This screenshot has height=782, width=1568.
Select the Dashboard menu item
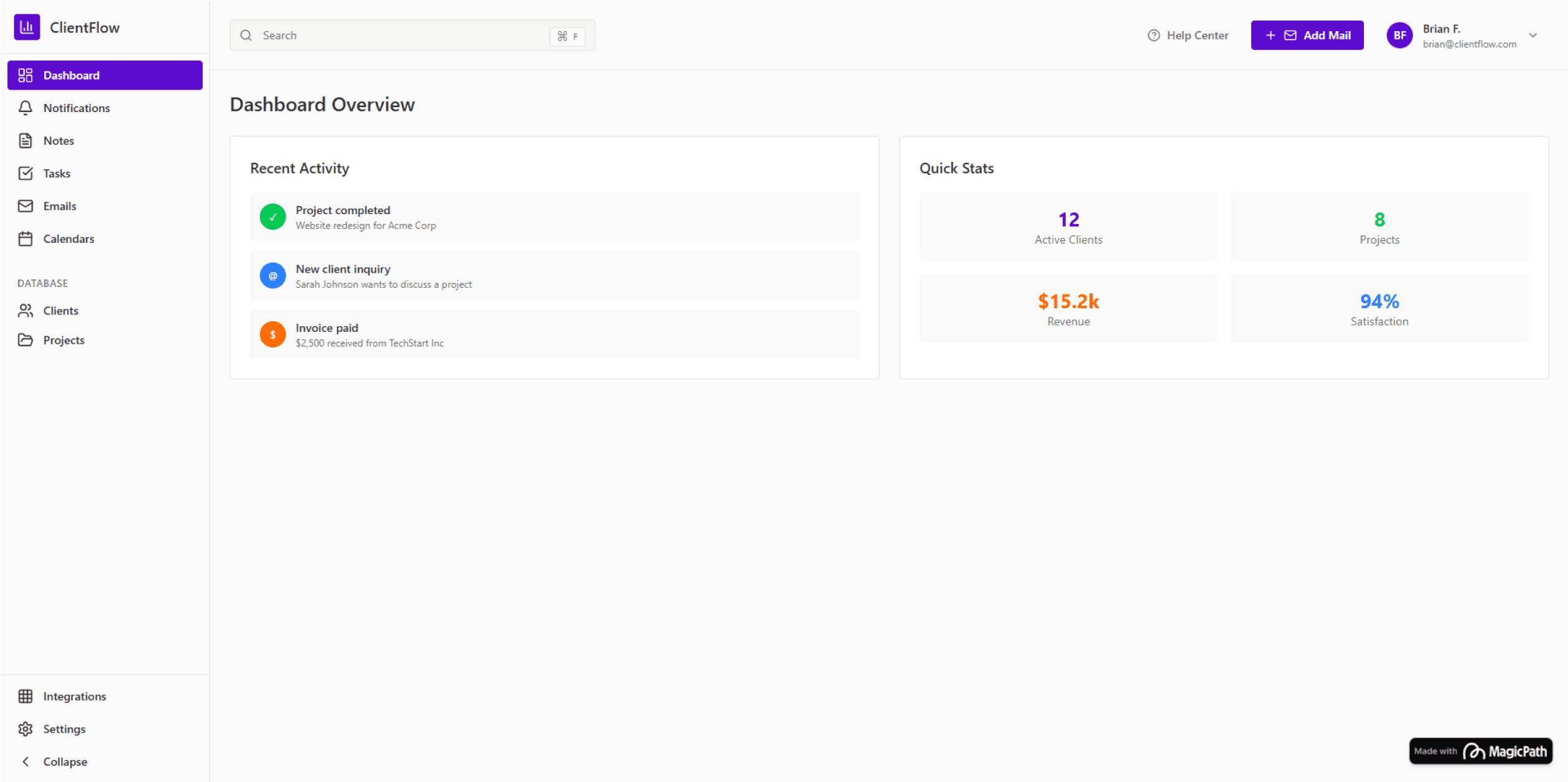[x=105, y=75]
